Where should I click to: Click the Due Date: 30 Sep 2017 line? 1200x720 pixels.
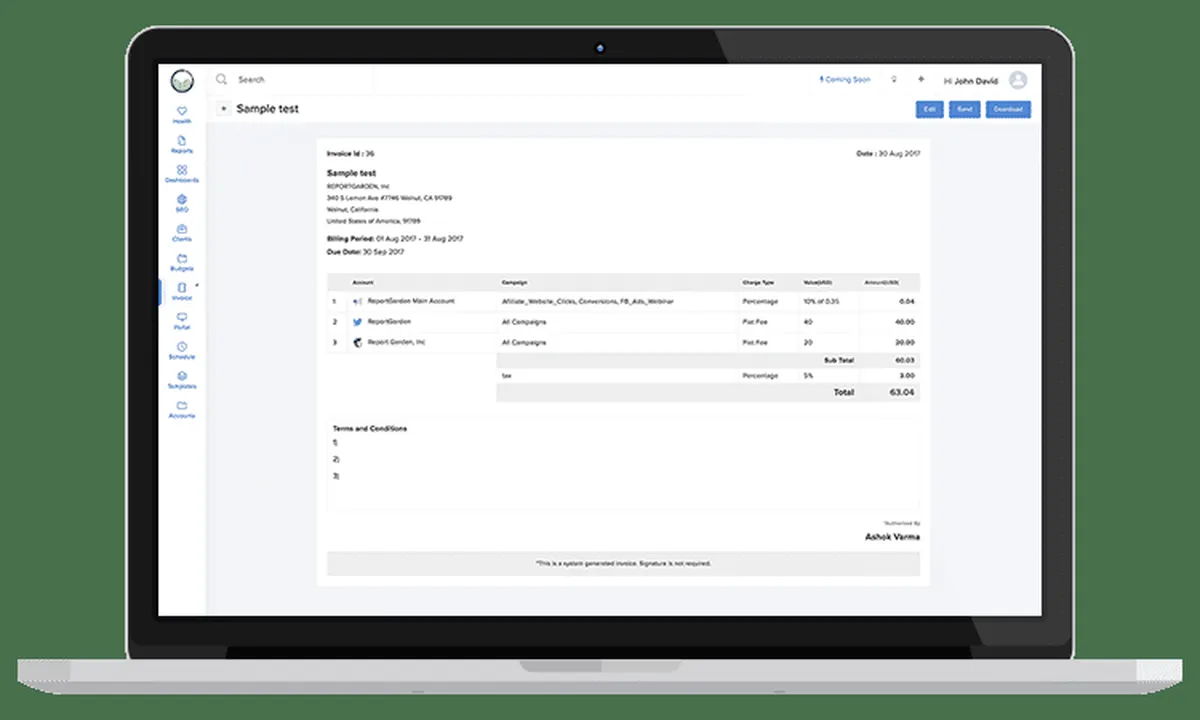366,252
